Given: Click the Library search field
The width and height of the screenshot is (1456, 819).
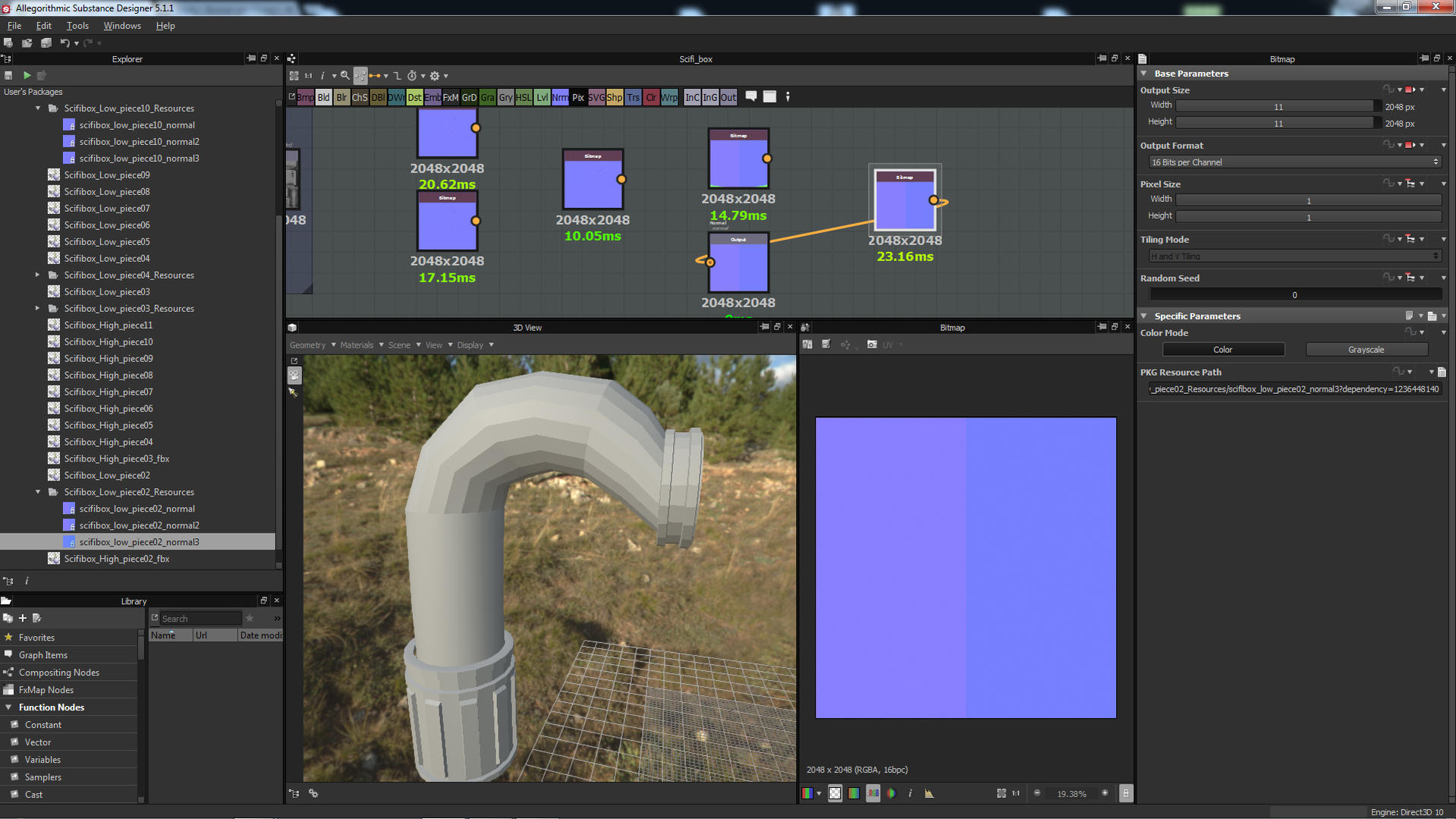Looking at the screenshot, I should click(x=200, y=619).
